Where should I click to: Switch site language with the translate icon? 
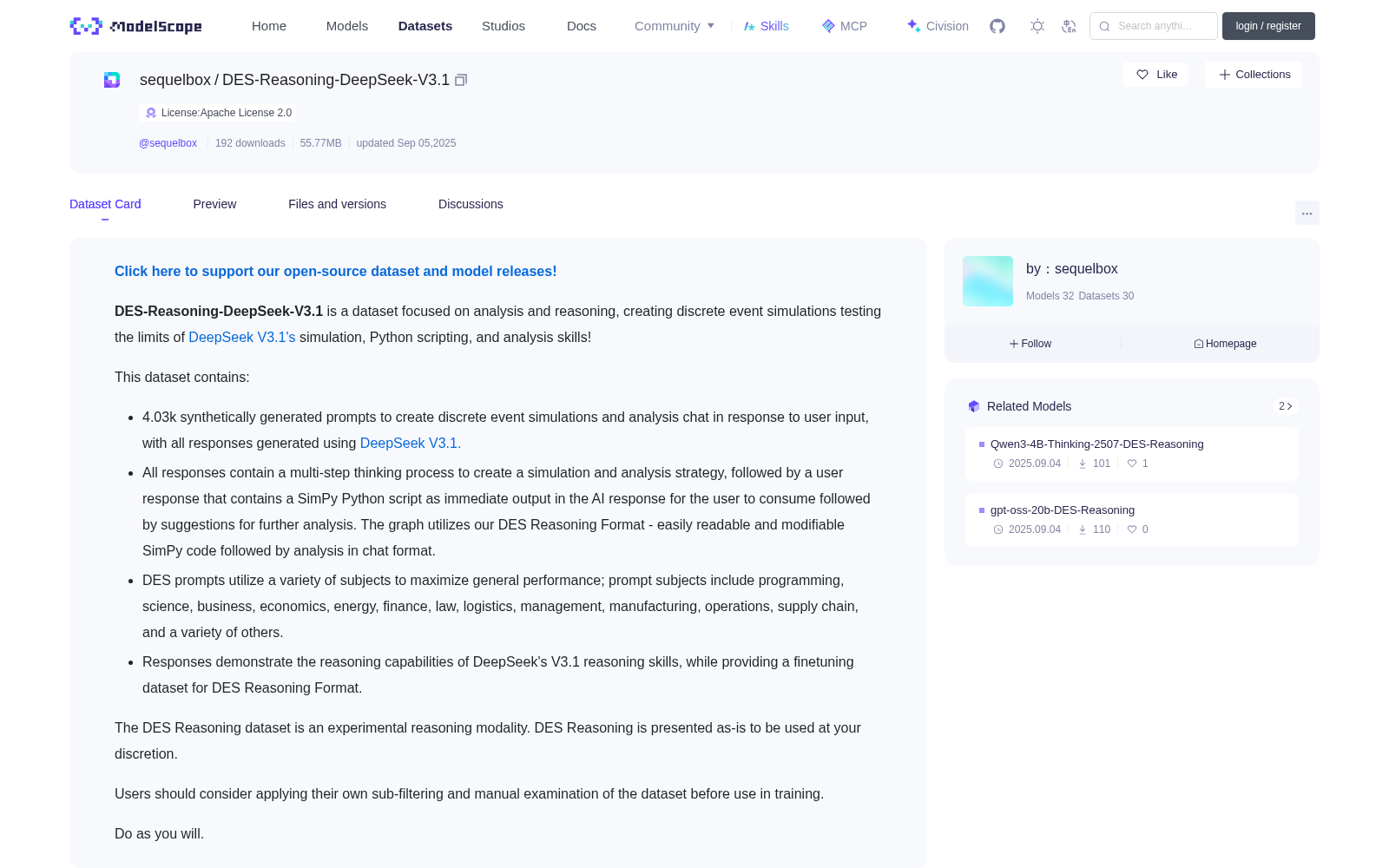[x=1070, y=26]
